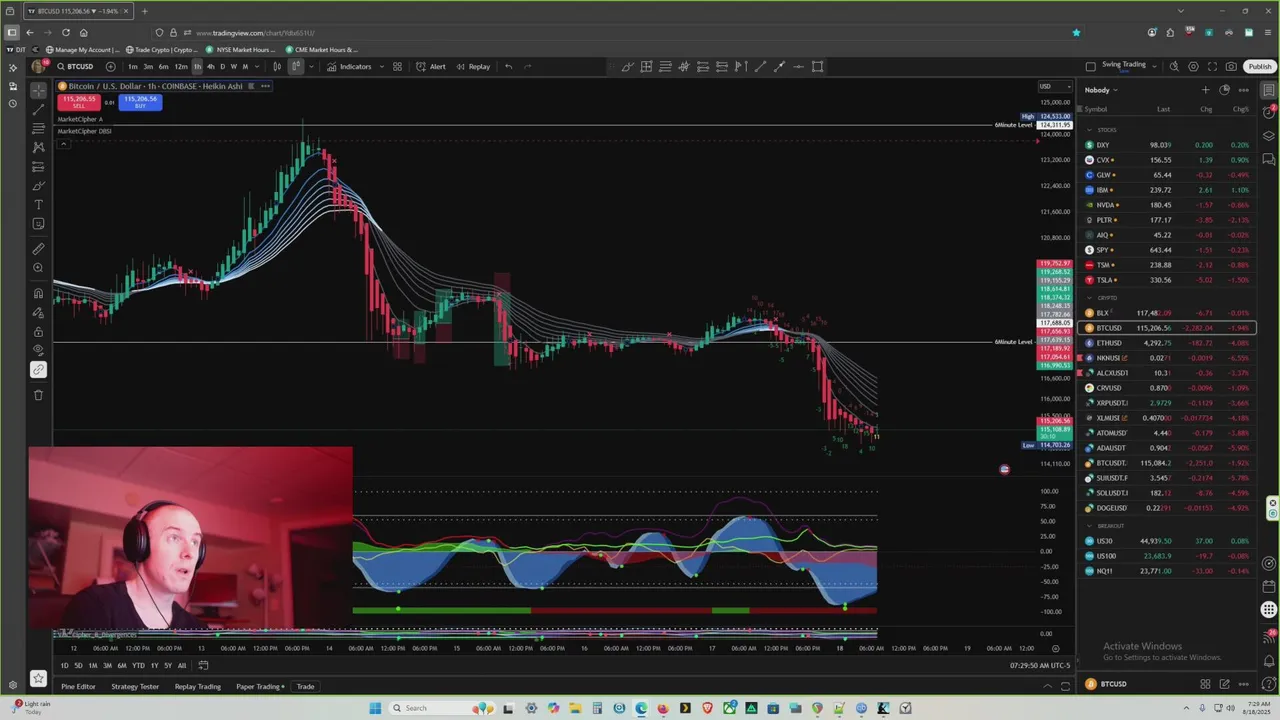Image resolution: width=1280 pixels, height=720 pixels.
Task: Open quick search icon in top toolbar
Action: 1175,67
